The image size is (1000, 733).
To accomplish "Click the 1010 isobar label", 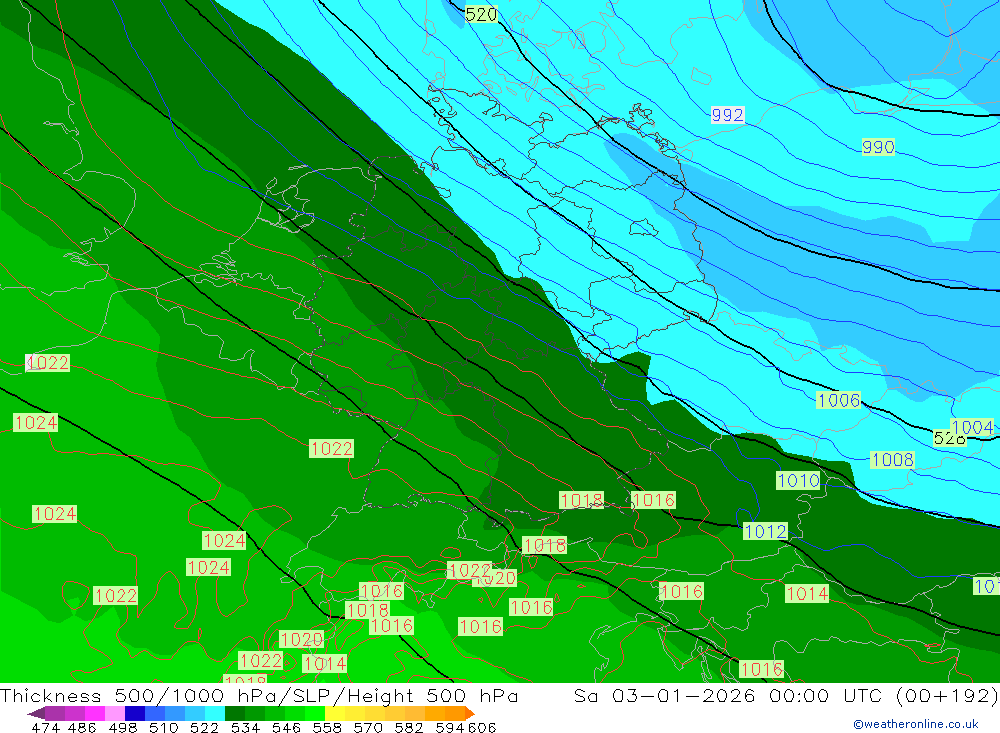I will (798, 480).
